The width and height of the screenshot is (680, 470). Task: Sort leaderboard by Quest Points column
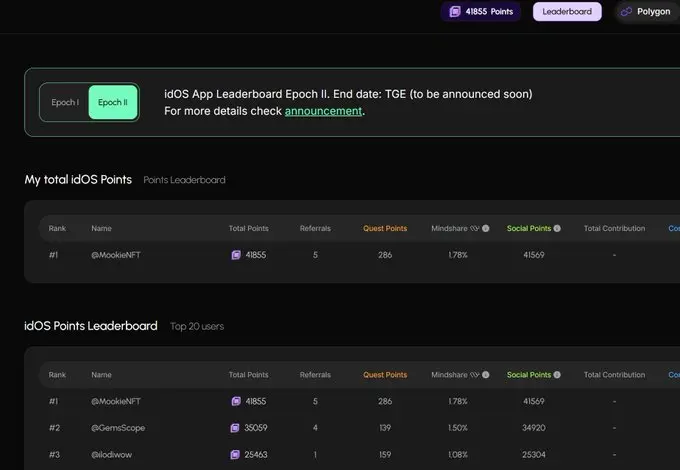point(385,375)
